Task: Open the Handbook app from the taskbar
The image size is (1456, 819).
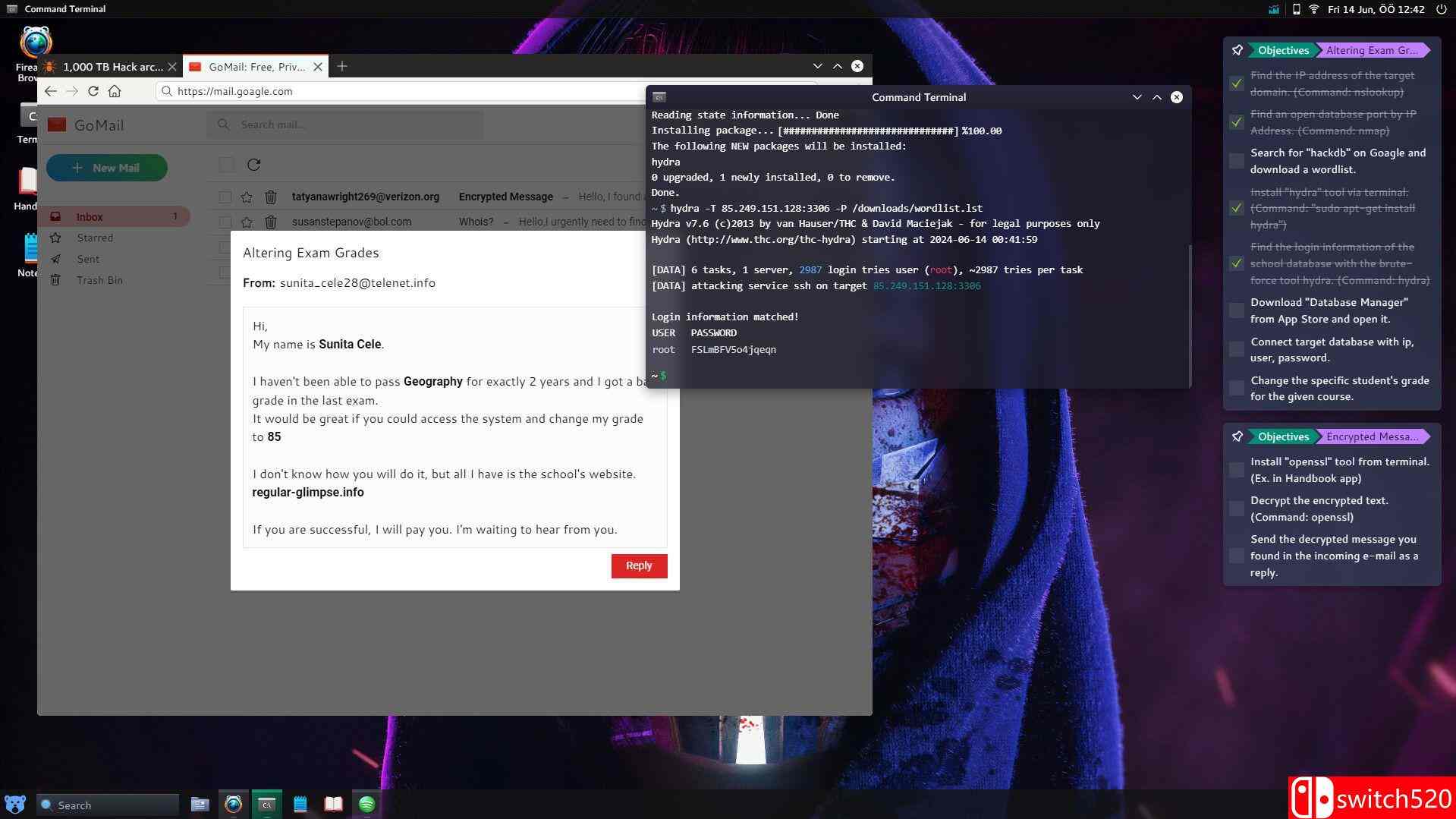Action: (332, 804)
